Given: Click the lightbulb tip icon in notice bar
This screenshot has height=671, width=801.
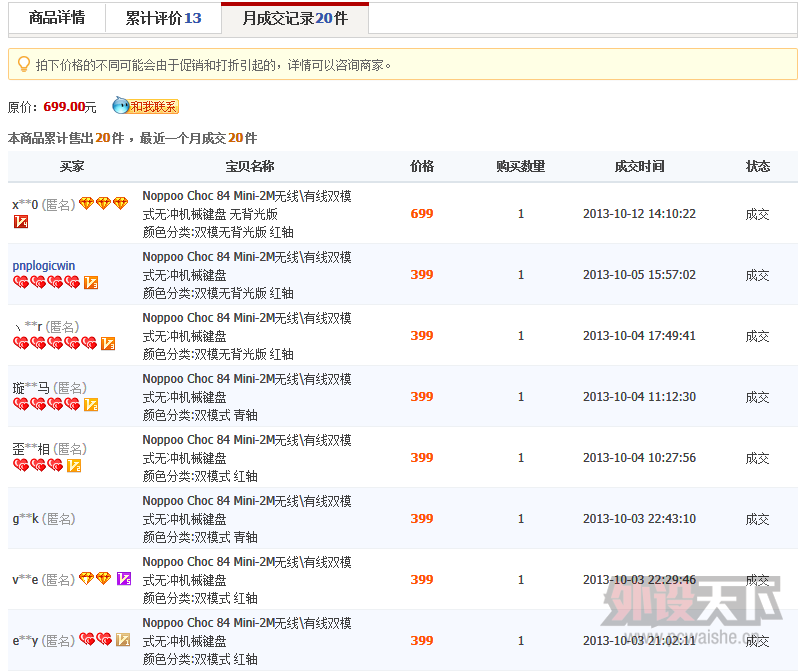Looking at the screenshot, I should pos(23,64).
